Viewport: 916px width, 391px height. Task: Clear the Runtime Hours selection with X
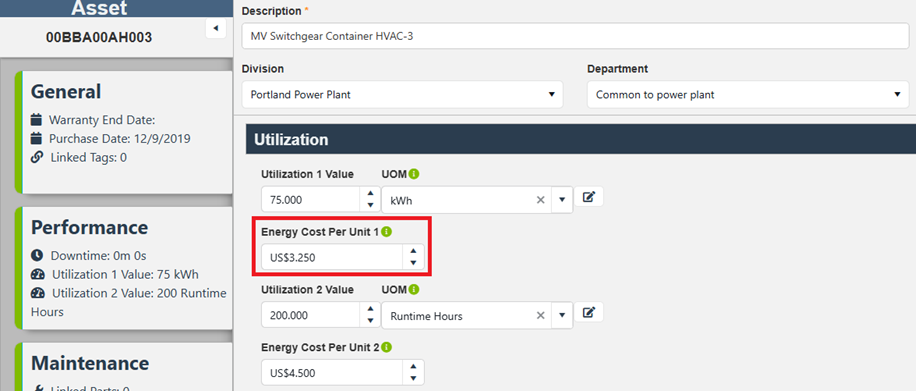click(x=540, y=316)
